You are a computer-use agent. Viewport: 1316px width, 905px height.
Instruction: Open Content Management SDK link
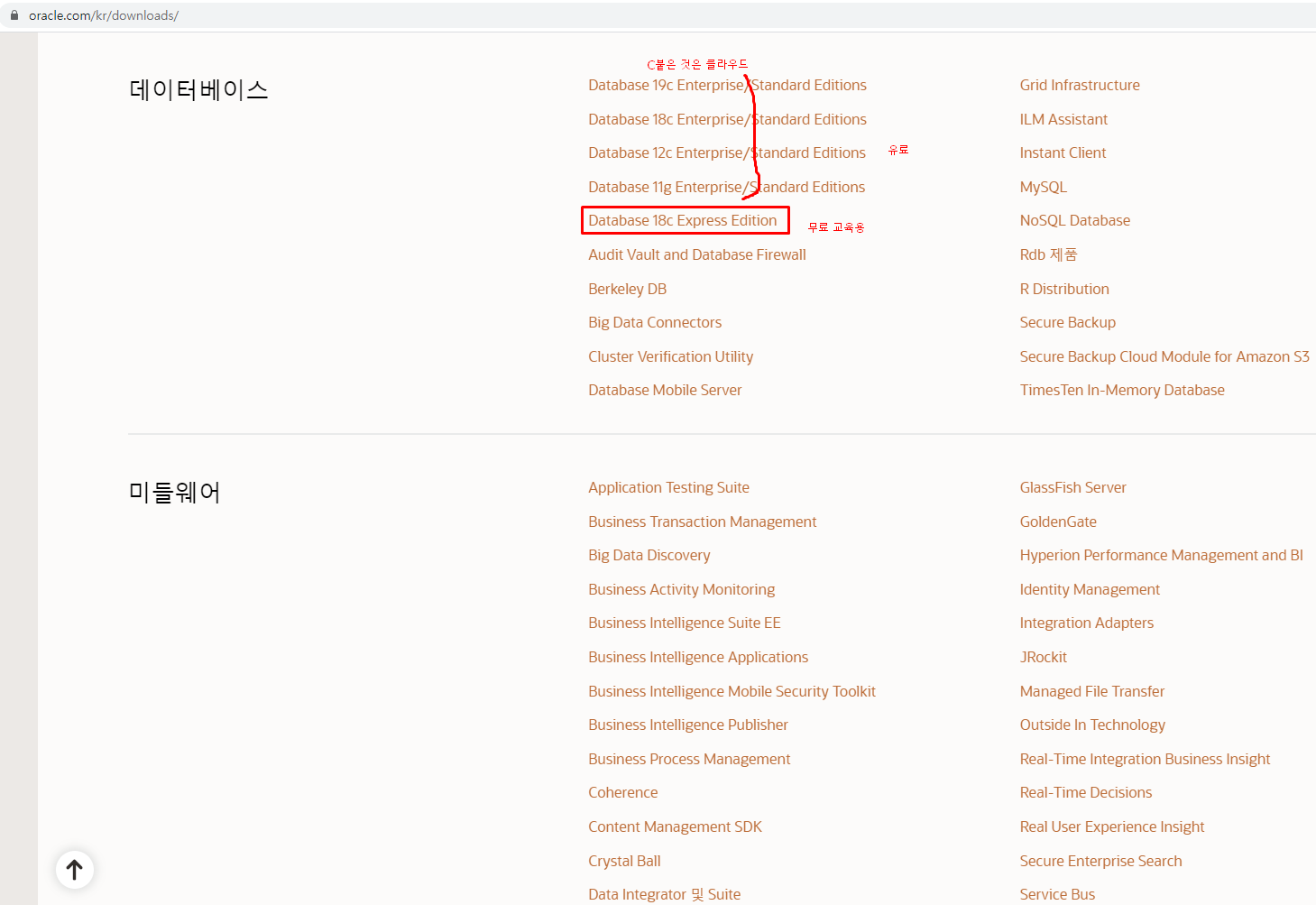tap(675, 827)
